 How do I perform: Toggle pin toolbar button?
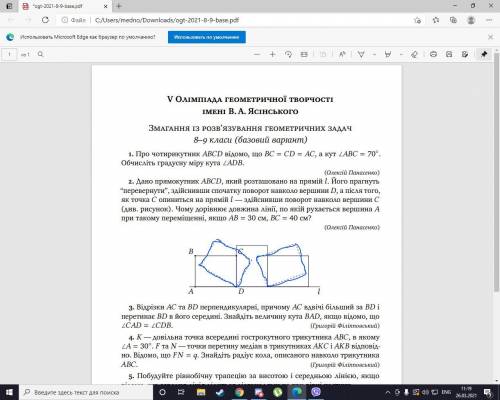pos(484,54)
